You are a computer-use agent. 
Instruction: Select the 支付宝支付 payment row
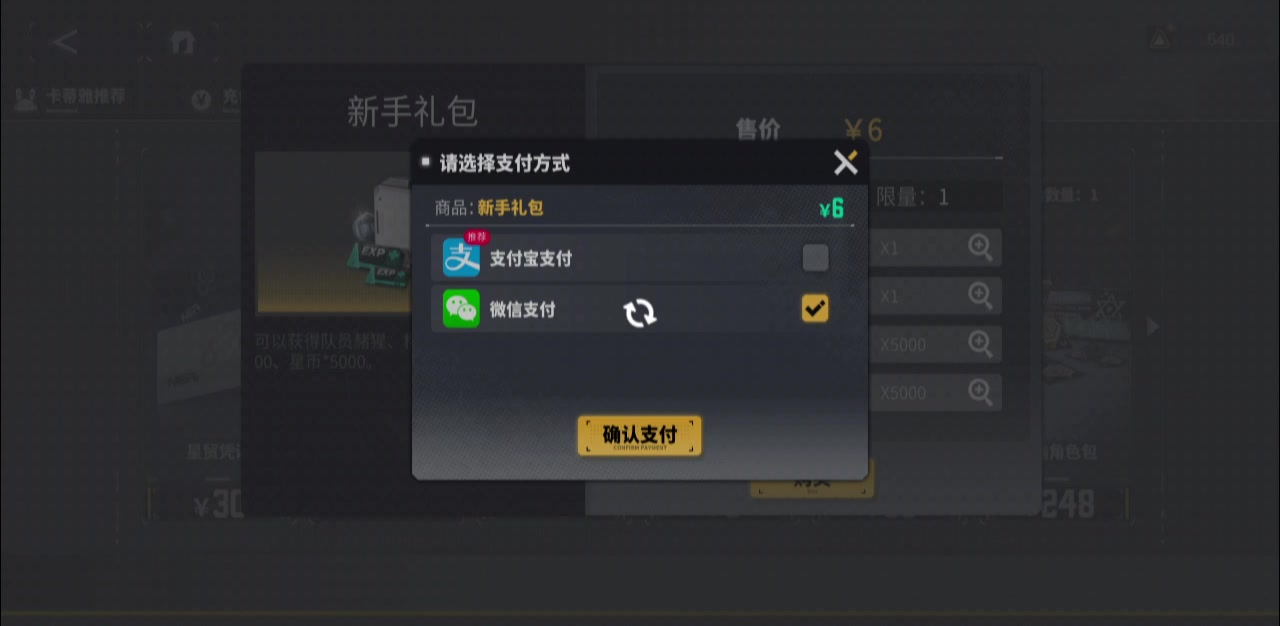(641, 258)
